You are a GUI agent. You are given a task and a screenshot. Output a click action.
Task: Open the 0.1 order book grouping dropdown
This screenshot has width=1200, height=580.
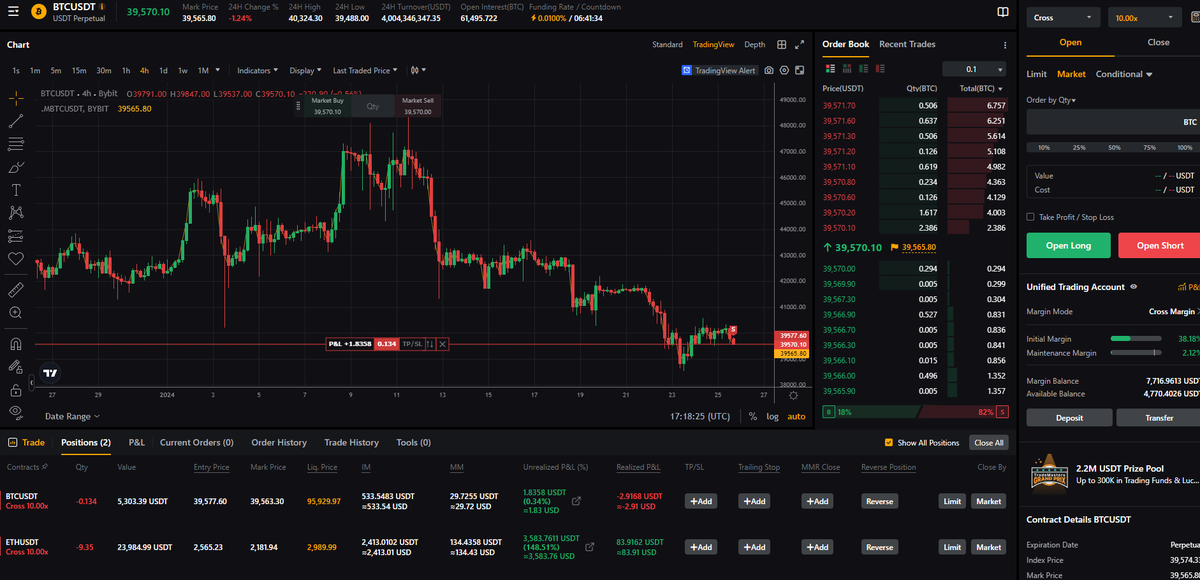pos(976,70)
